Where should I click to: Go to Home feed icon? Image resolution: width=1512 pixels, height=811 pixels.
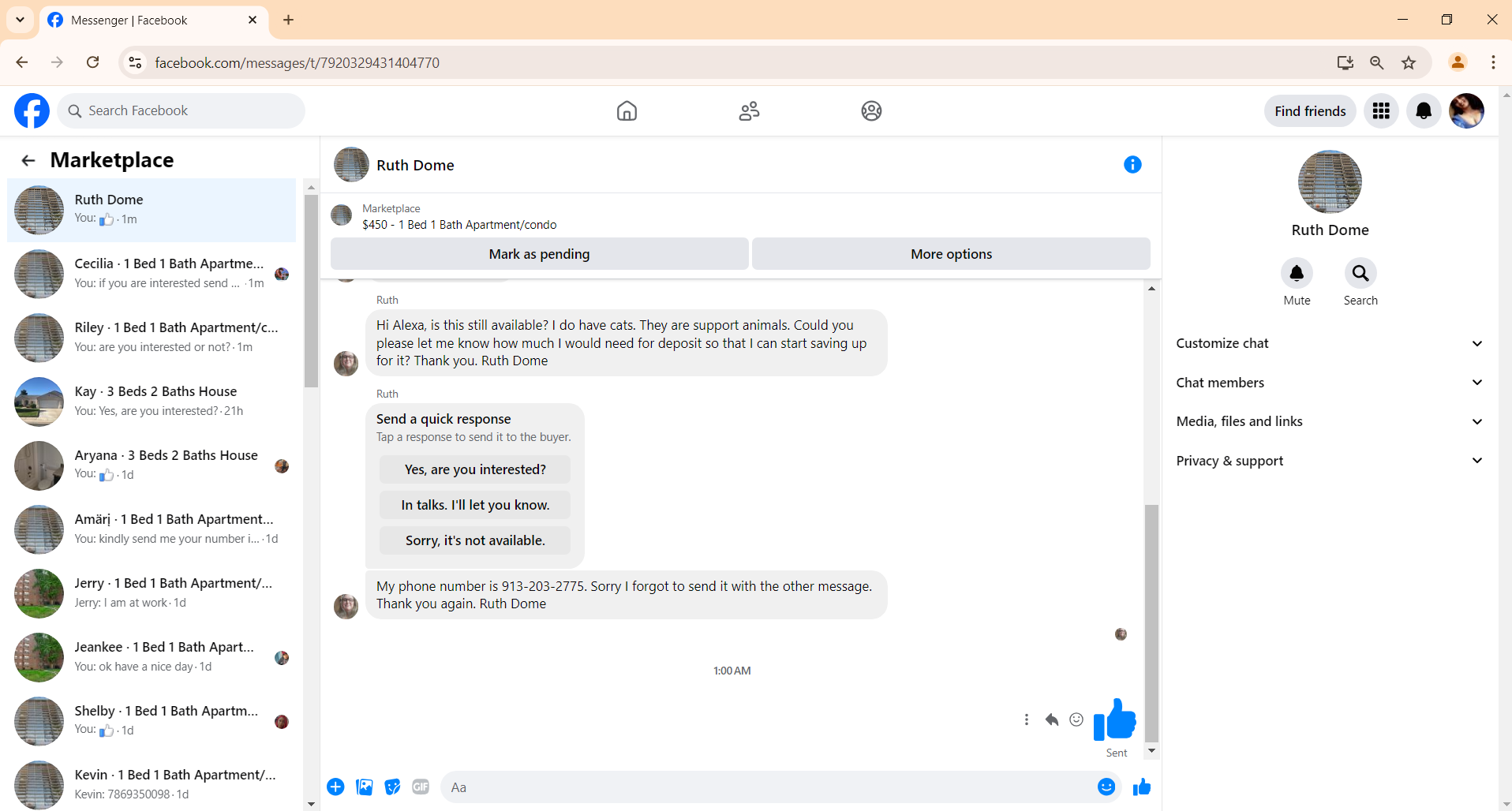[x=627, y=111]
